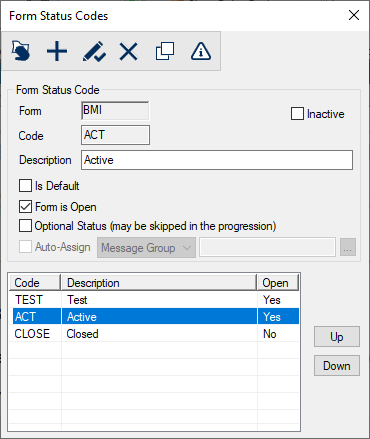Sort by the Code column header

(x=35, y=283)
